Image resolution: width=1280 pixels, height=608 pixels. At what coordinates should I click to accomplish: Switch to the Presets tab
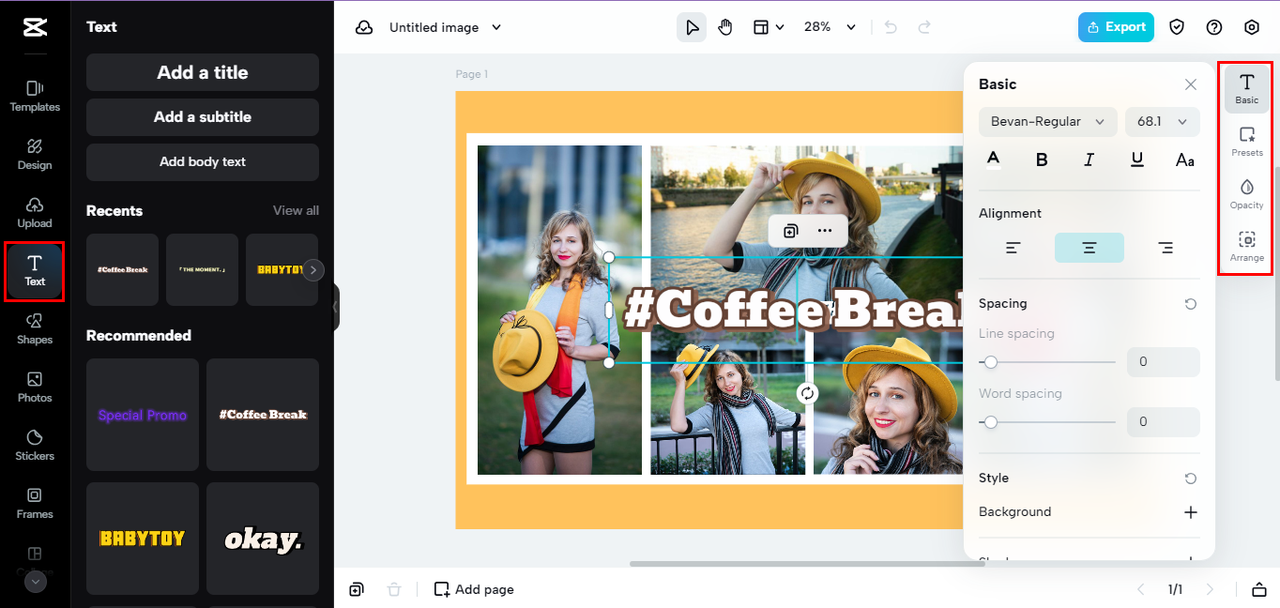click(x=1247, y=142)
